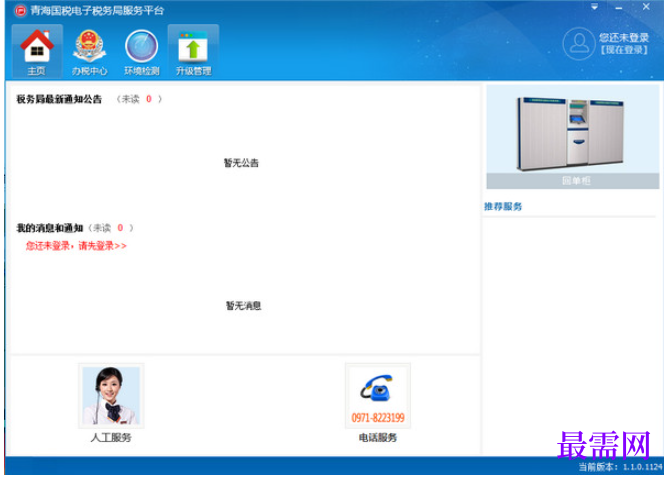Click the 0971-8223199 phone number
This screenshot has width=669, height=477.
[x=378, y=418]
